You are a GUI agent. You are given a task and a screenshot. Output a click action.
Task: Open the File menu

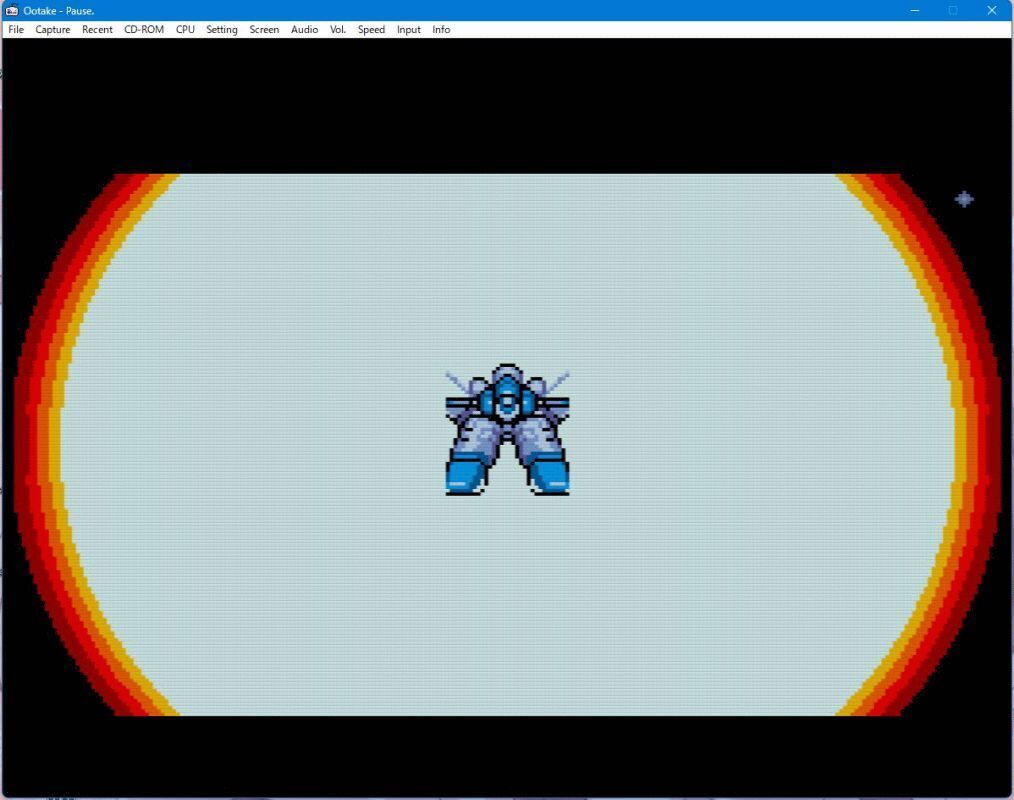tap(16, 30)
